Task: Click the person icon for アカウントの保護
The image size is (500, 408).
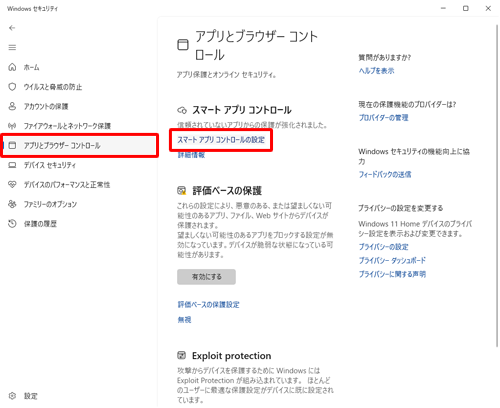Action: point(12,106)
